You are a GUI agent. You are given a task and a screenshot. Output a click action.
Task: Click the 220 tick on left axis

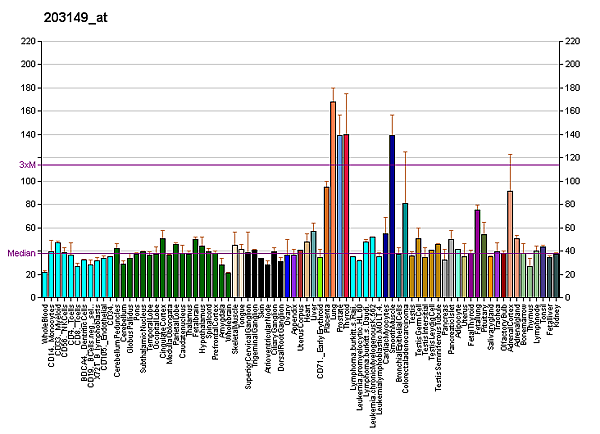coord(28,41)
